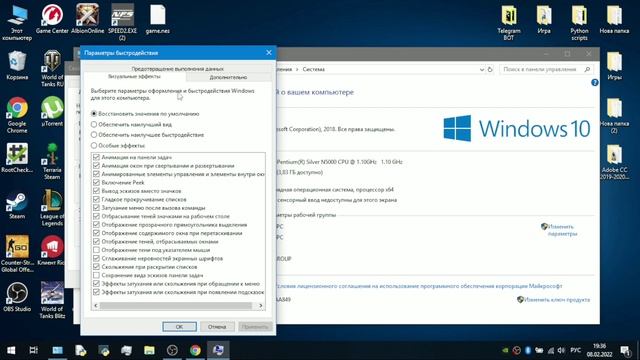Screen dimensions: 640x360
Task: Toggle Анимация на панели задач checkbox
Action: pyautogui.click(x=96, y=157)
